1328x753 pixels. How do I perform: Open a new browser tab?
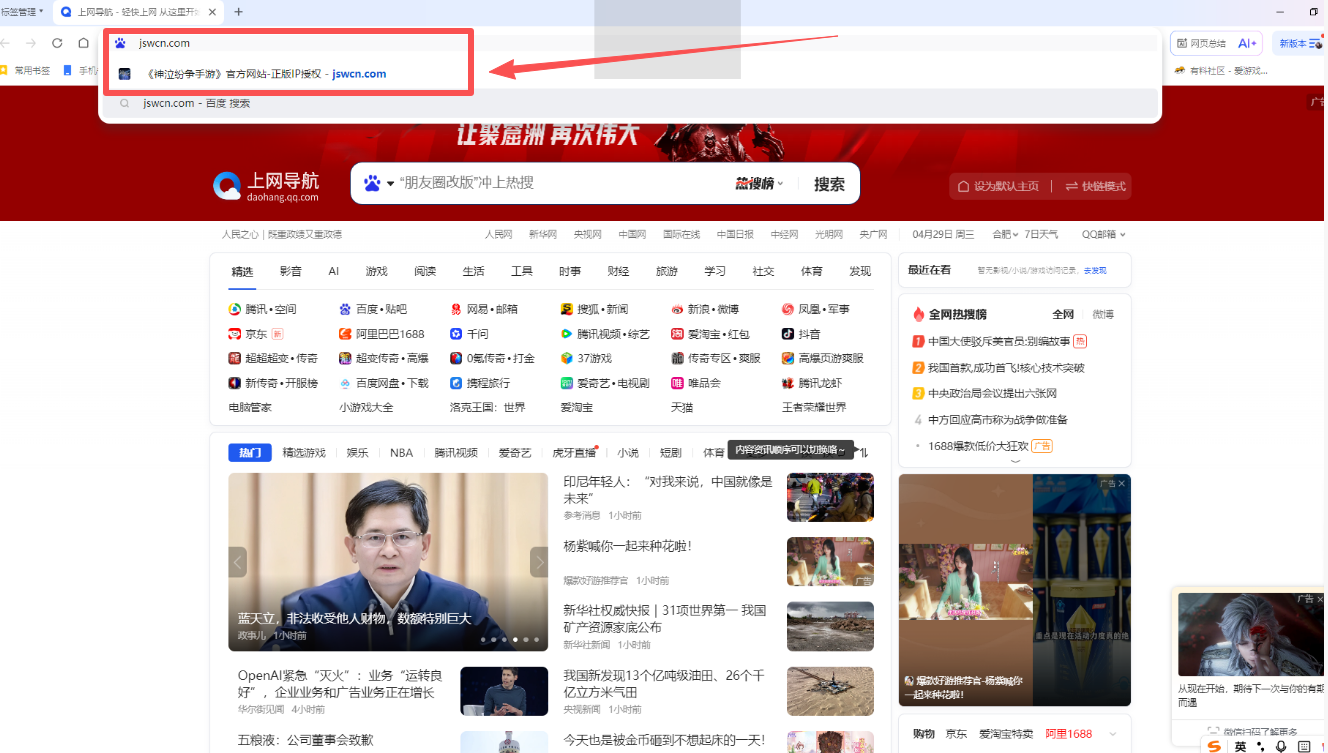point(238,12)
